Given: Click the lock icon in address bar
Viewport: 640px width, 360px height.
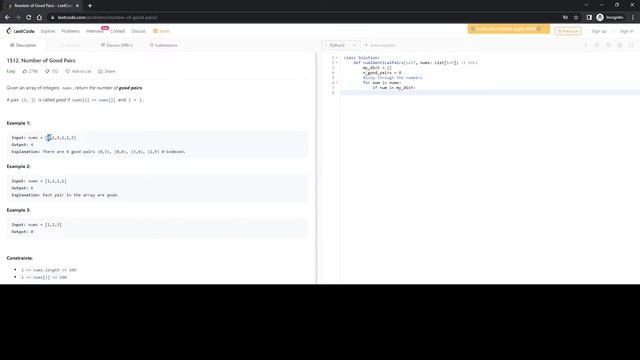Looking at the screenshot, I should tap(53, 18).
